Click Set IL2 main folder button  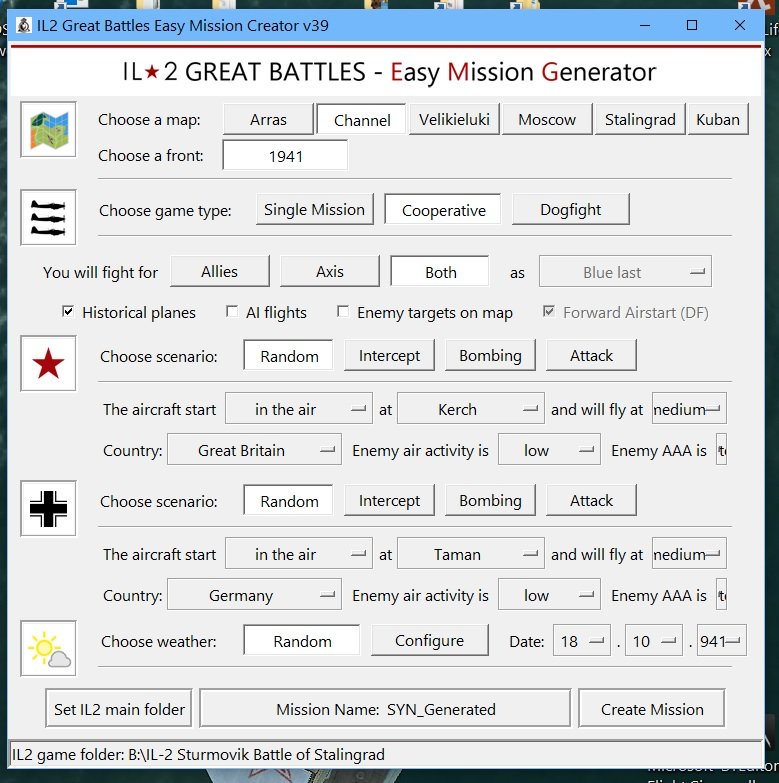click(x=119, y=708)
